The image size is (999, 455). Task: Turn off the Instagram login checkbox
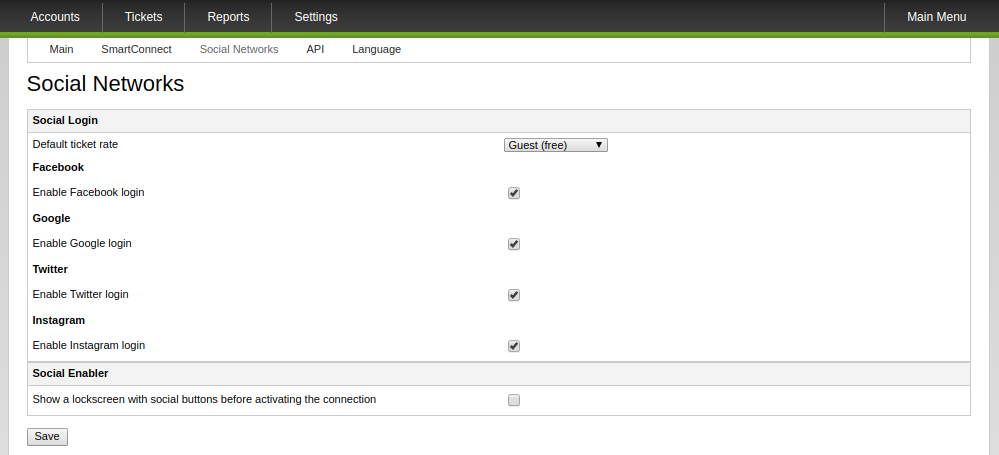(514, 346)
